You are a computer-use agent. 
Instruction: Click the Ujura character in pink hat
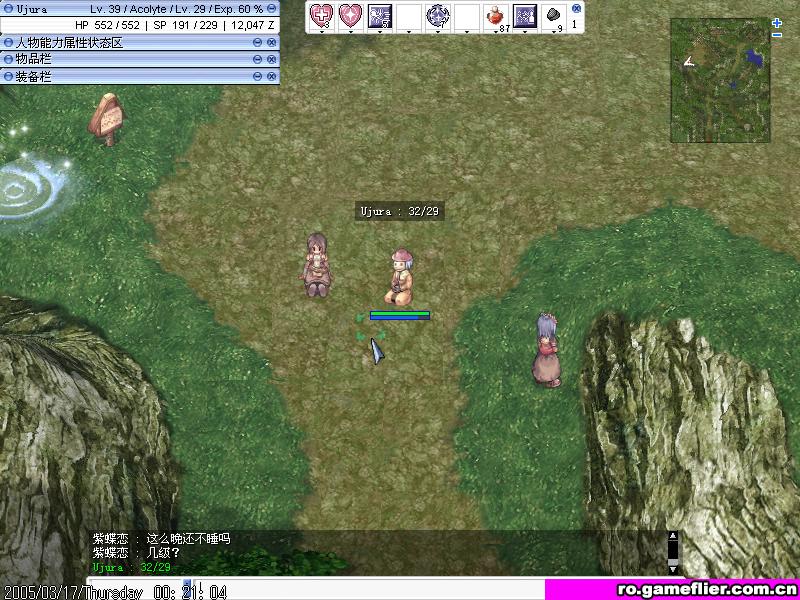pyautogui.click(x=401, y=277)
